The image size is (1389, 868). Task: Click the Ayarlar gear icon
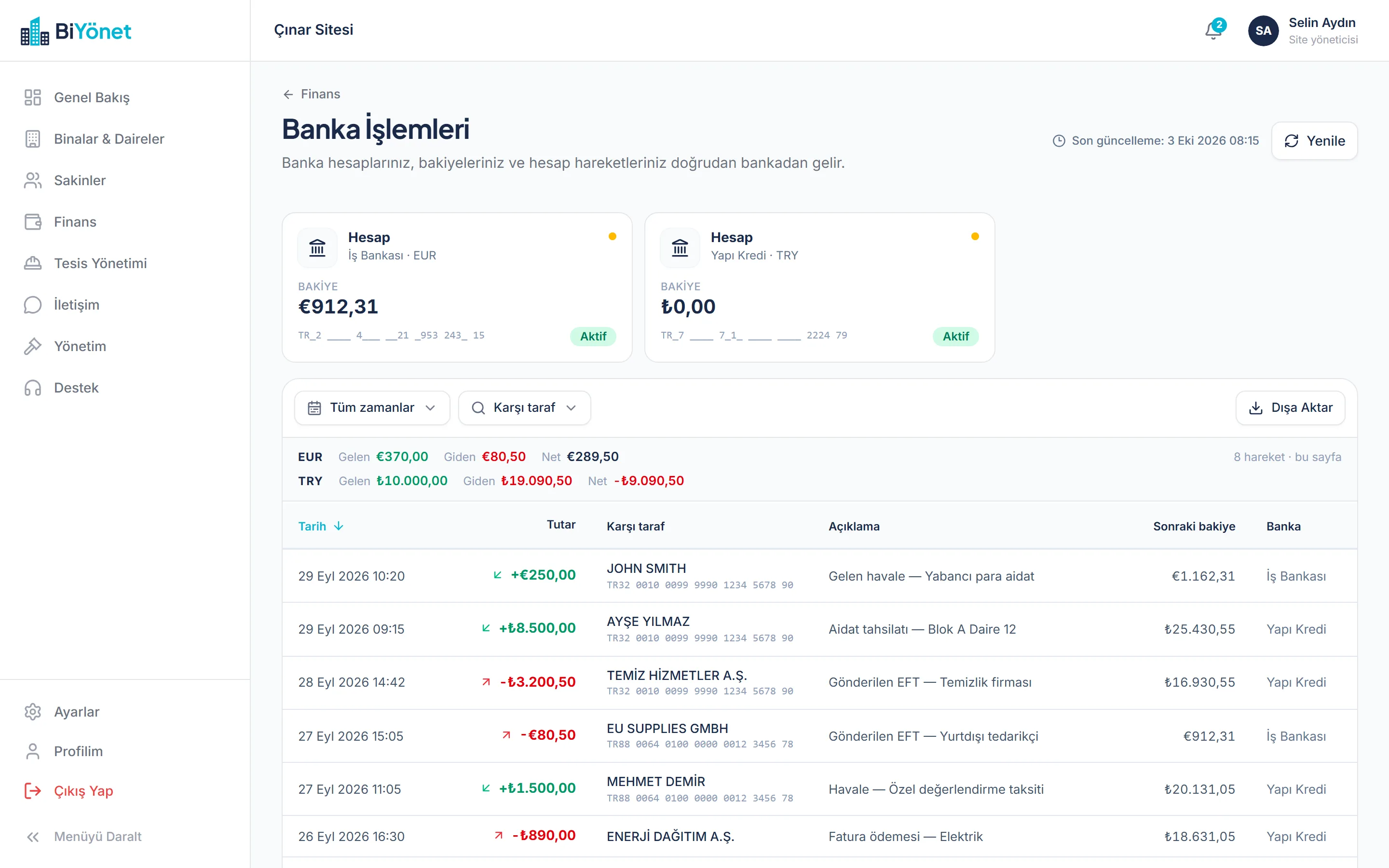pos(33,712)
